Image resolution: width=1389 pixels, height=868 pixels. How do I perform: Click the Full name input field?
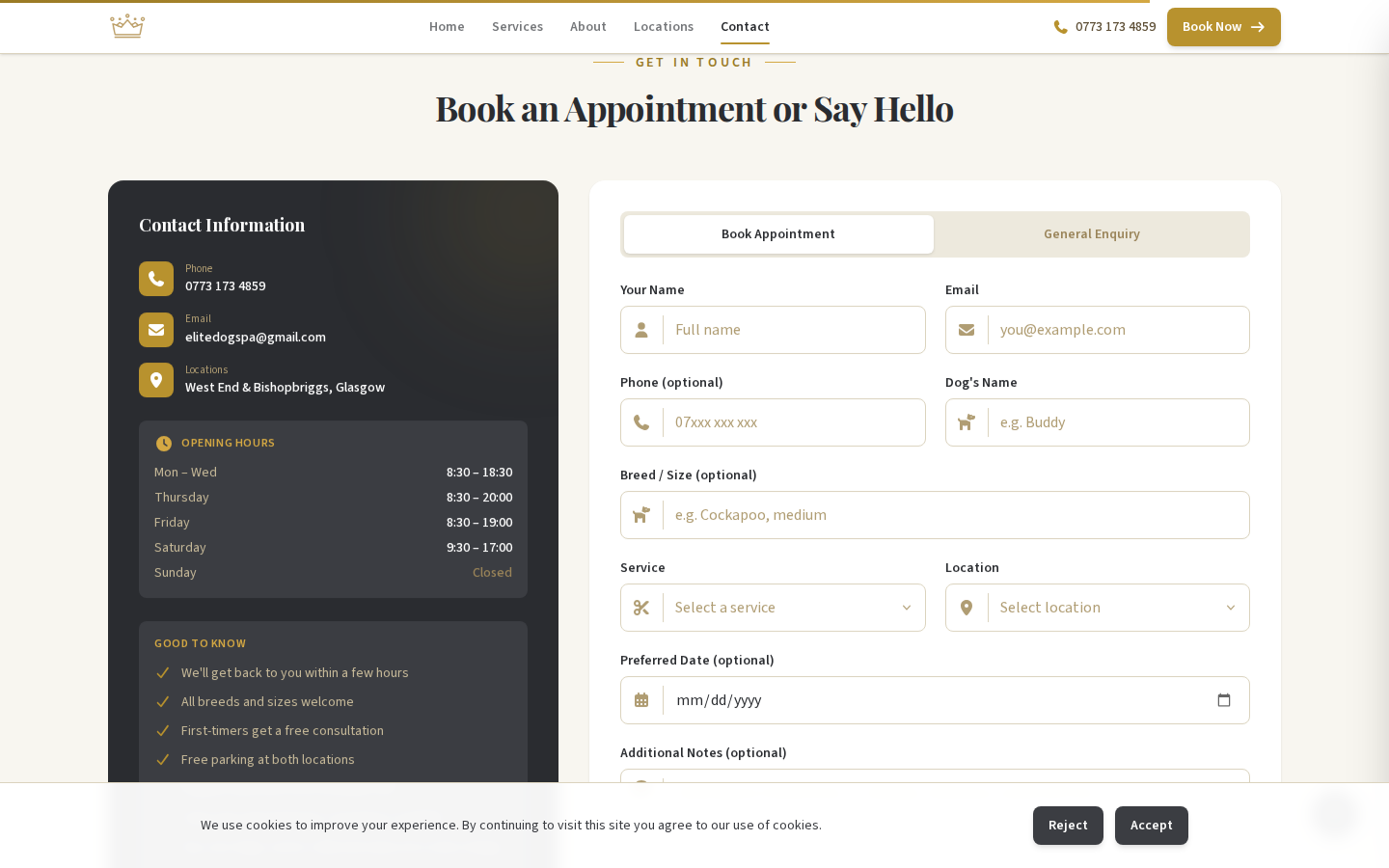pyautogui.click(x=793, y=330)
